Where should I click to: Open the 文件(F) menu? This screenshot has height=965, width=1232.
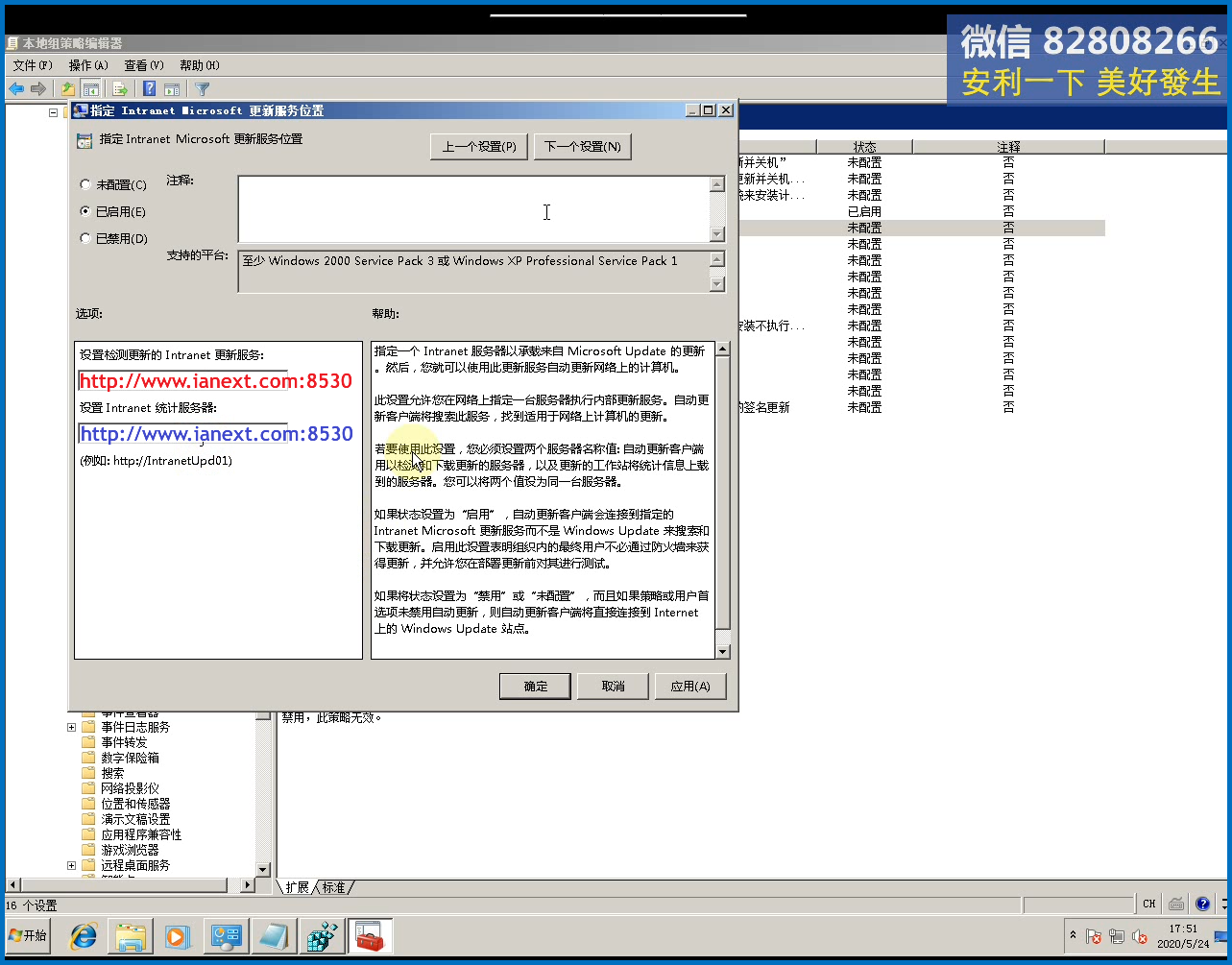[32, 65]
